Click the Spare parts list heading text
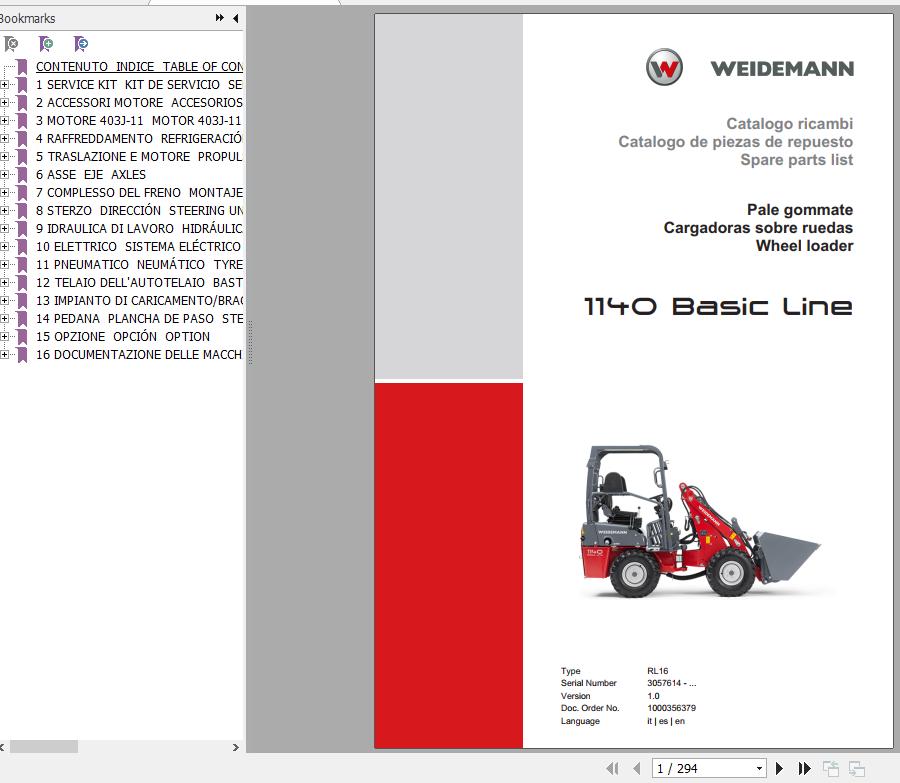Screen dimensions: 900x783 (797, 160)
